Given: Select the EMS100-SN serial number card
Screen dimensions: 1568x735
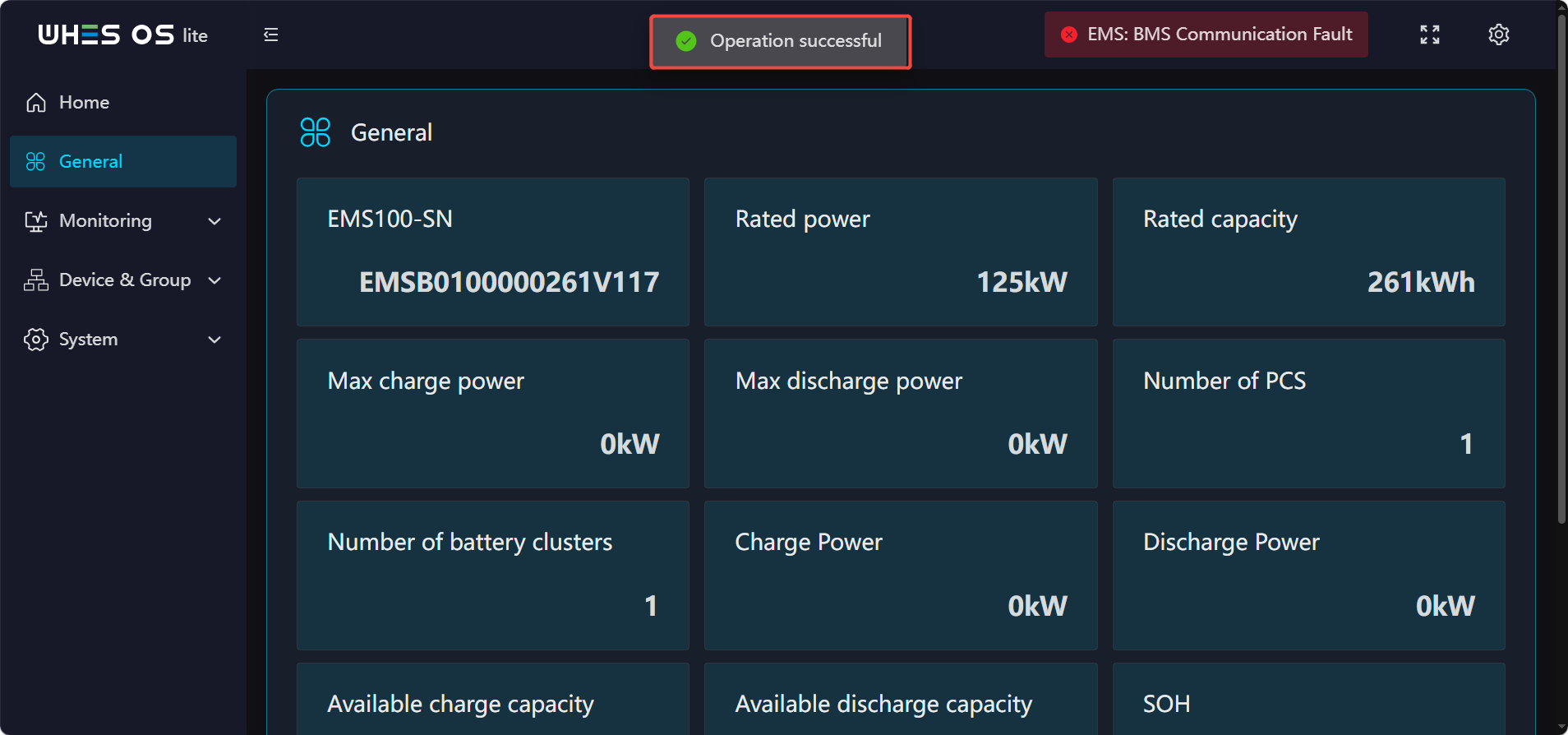Looking at the screenshot, I should (493, 252).
